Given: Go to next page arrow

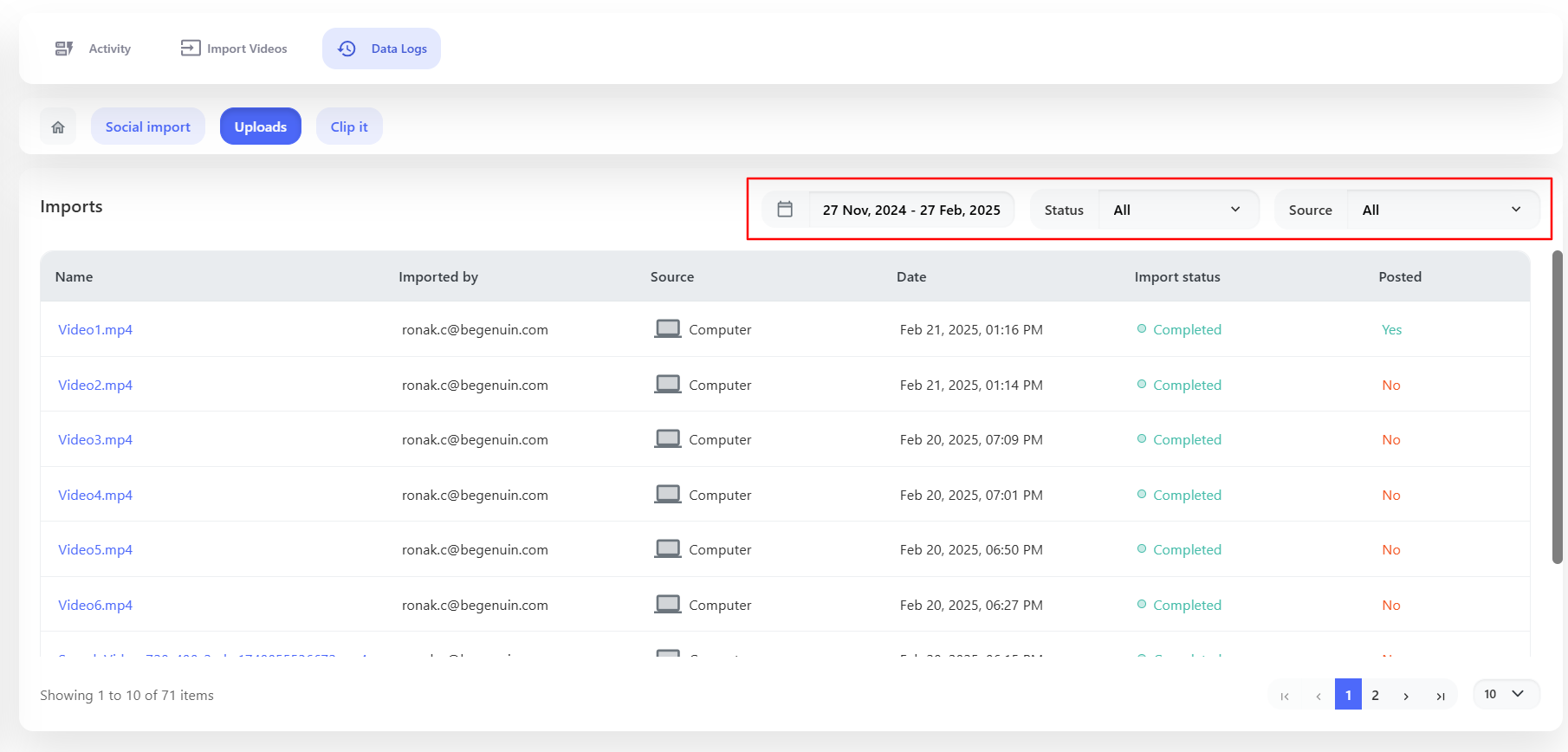Looking at the screenshot, I should tap(1406, 696).
